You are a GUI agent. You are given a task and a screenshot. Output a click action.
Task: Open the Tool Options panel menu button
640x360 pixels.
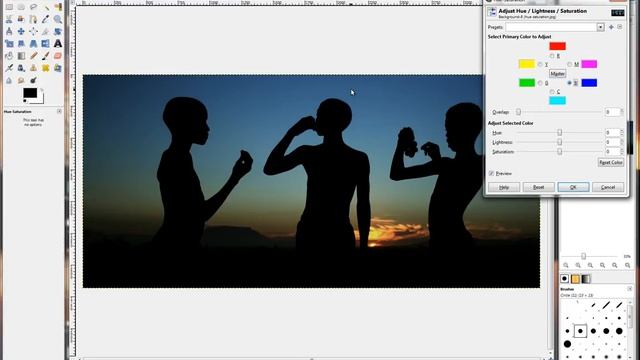point(59,111)
